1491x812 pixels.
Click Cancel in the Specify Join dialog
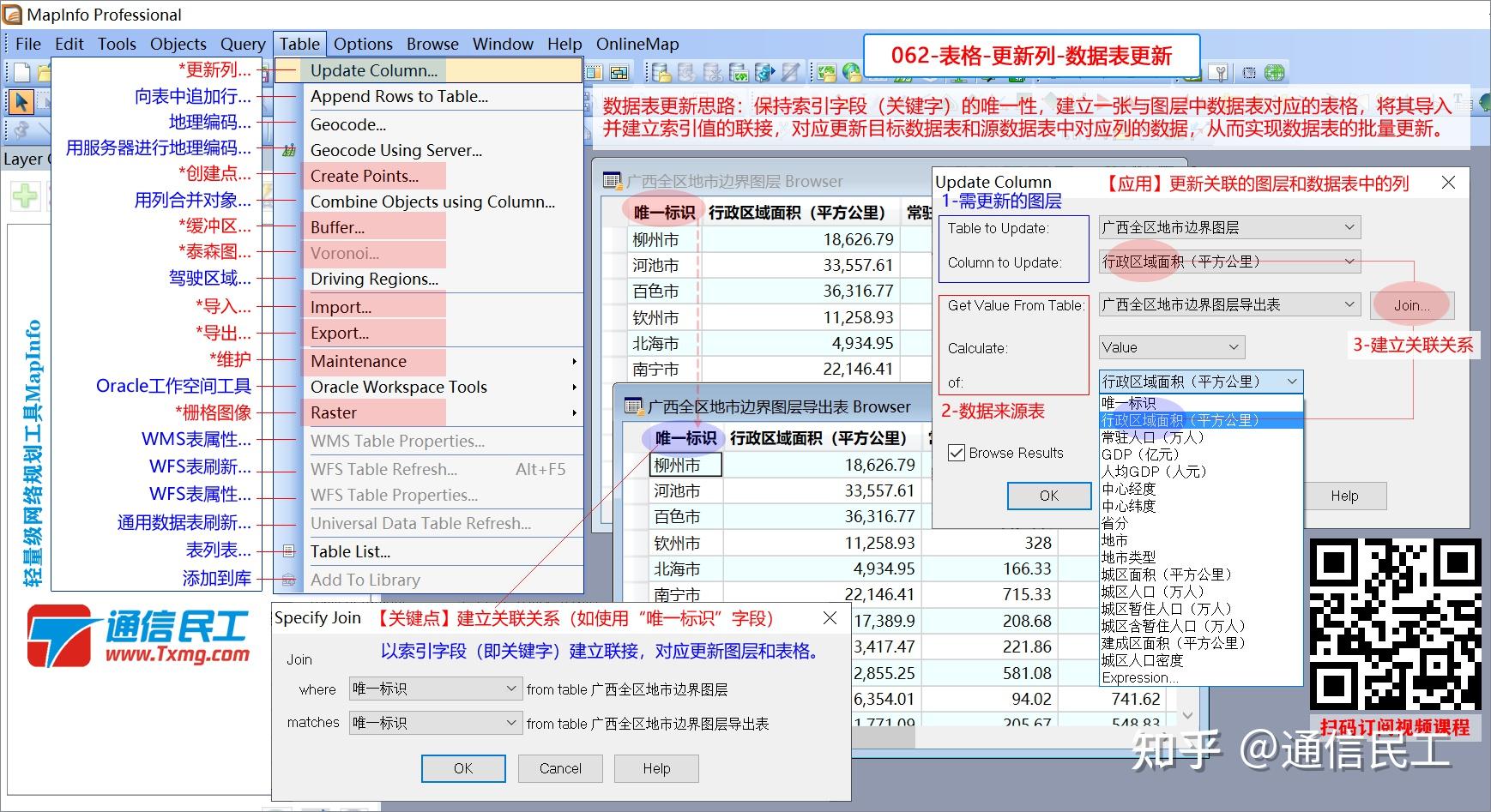[x=560, y=768]
